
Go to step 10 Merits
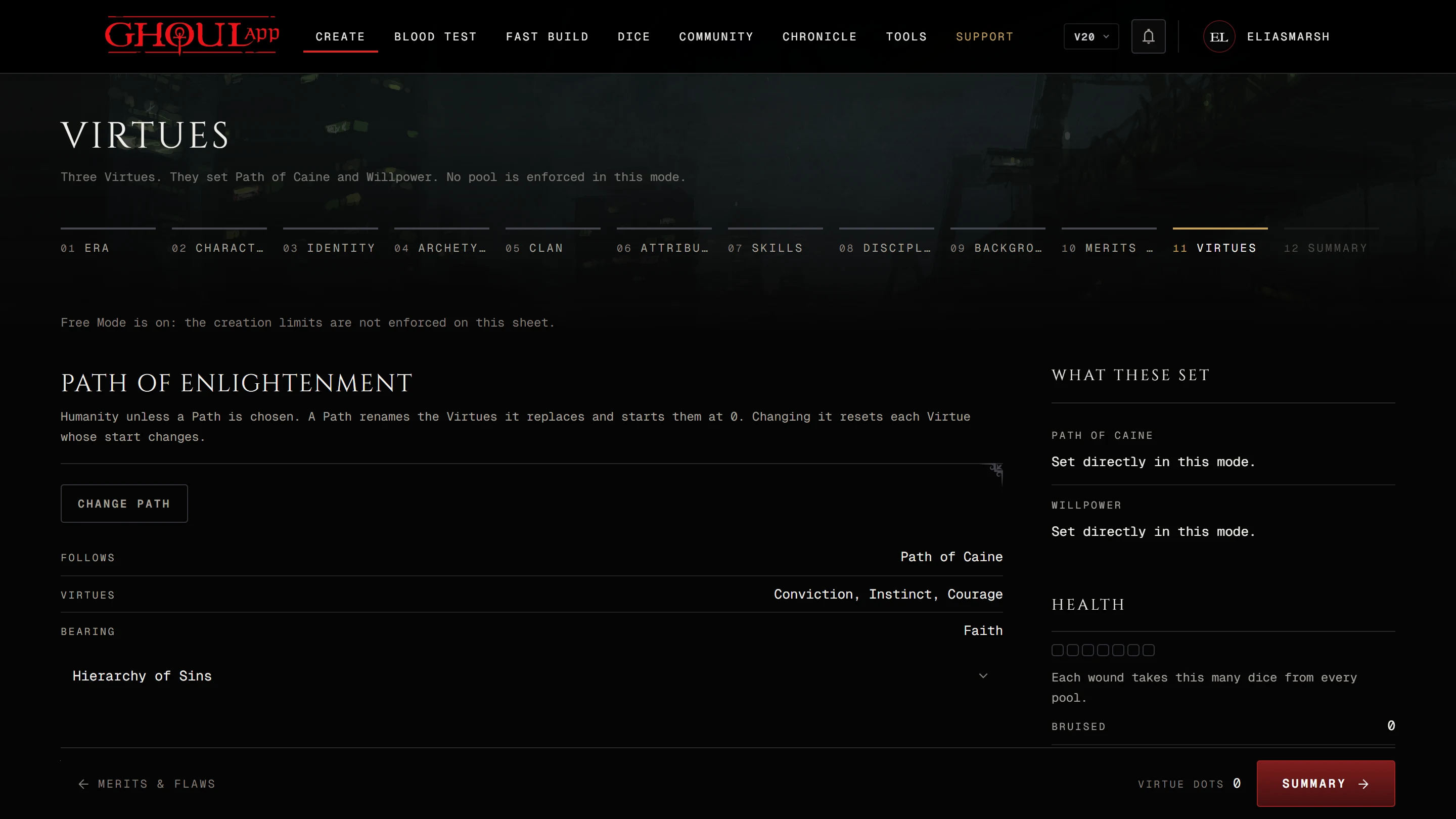click(1109, 242)
